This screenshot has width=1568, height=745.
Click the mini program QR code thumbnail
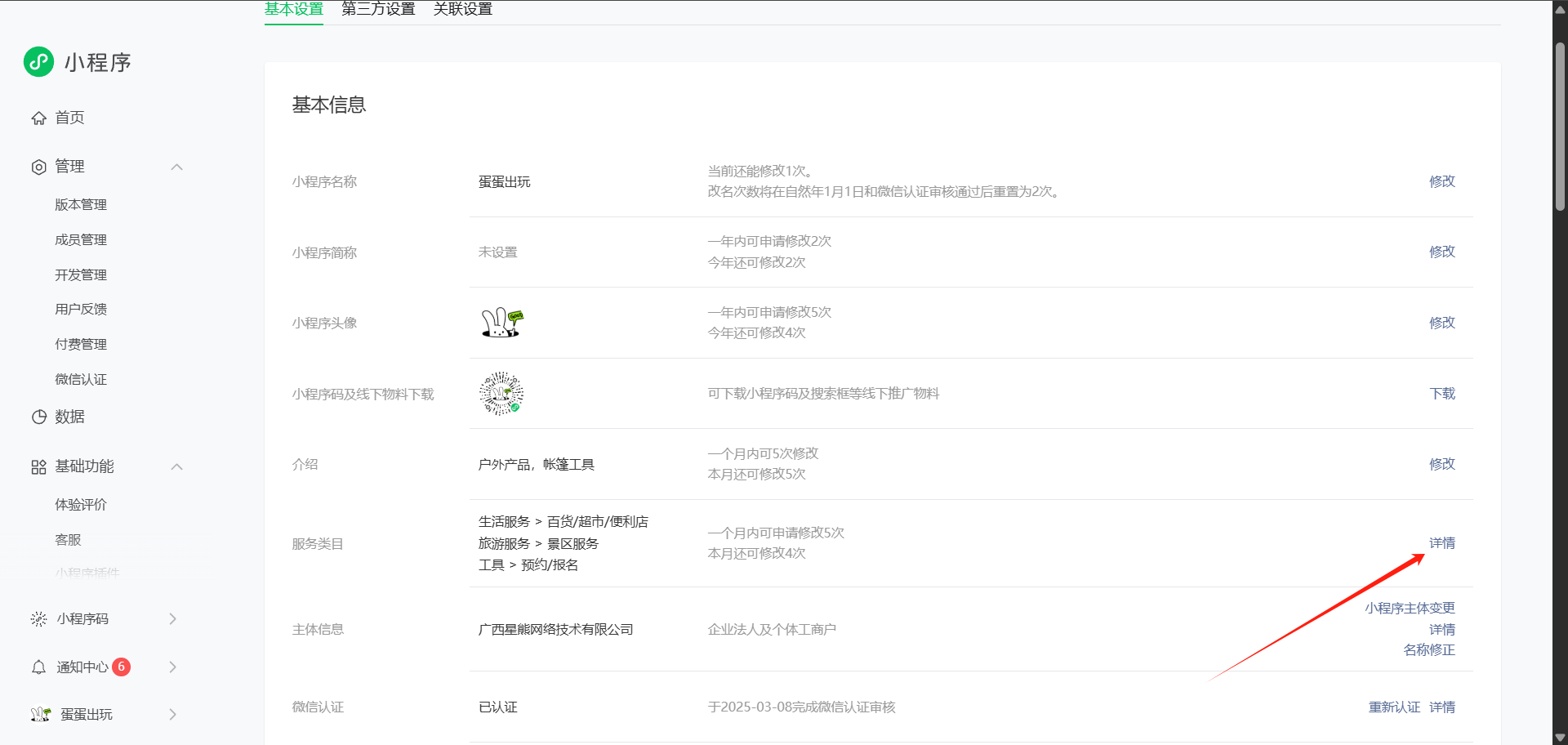(501, 394)
